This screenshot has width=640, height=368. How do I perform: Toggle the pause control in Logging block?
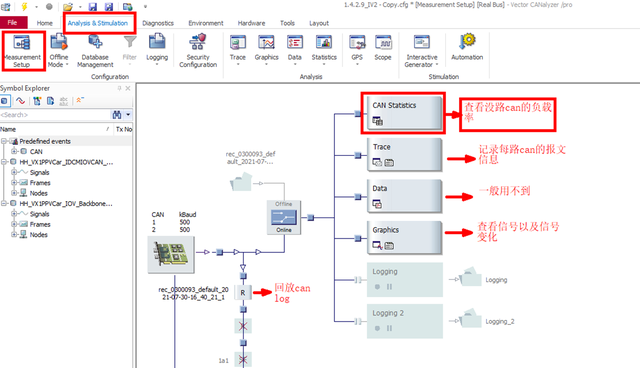coord(389,287)
